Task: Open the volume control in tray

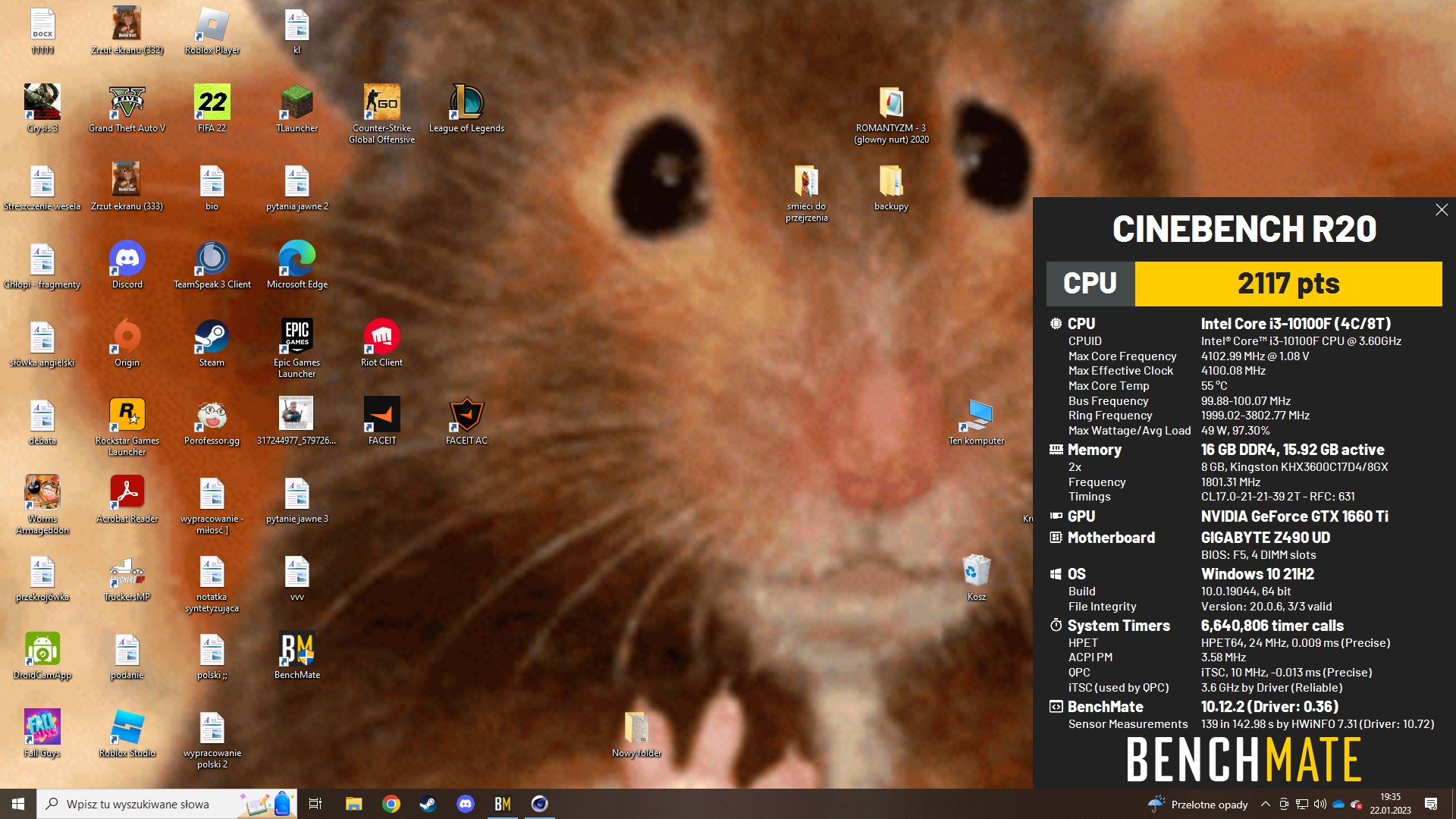Action: click(x=1320, y=804)
